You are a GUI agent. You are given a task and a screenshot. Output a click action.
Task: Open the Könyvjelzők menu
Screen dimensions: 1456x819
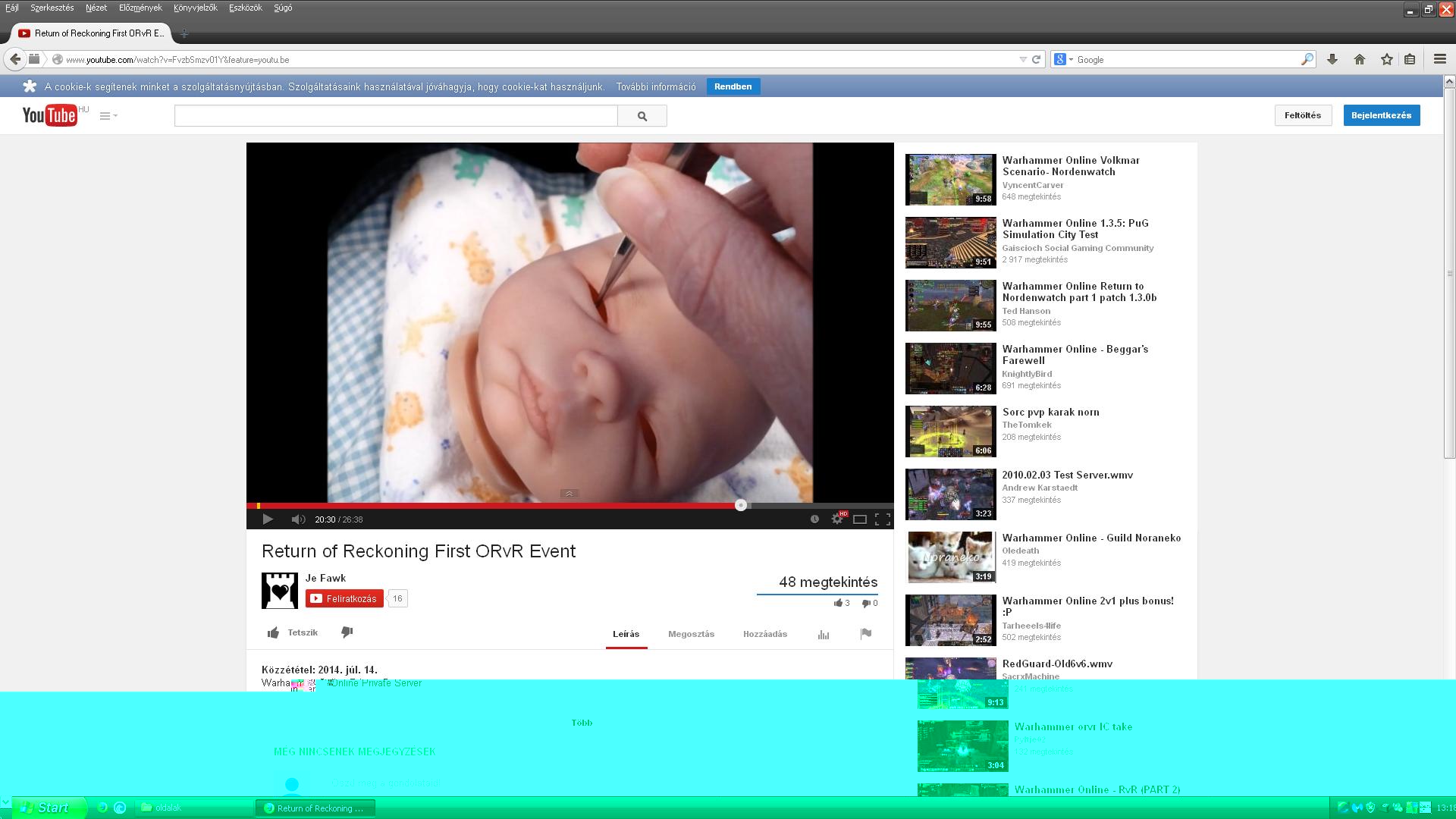pyautogui.click(x=195, y=8)
